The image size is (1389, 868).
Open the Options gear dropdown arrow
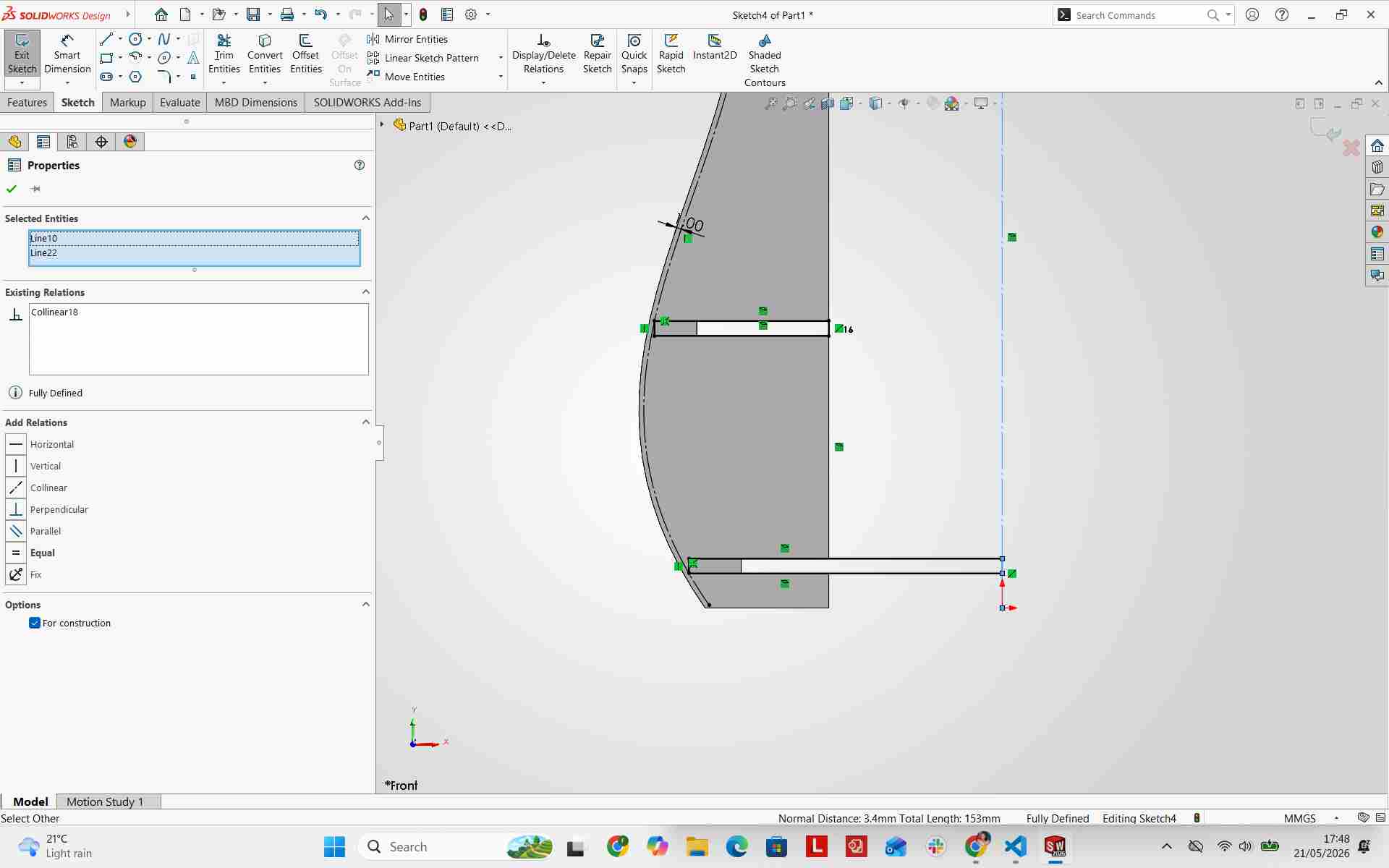click(x=488, y=14)
